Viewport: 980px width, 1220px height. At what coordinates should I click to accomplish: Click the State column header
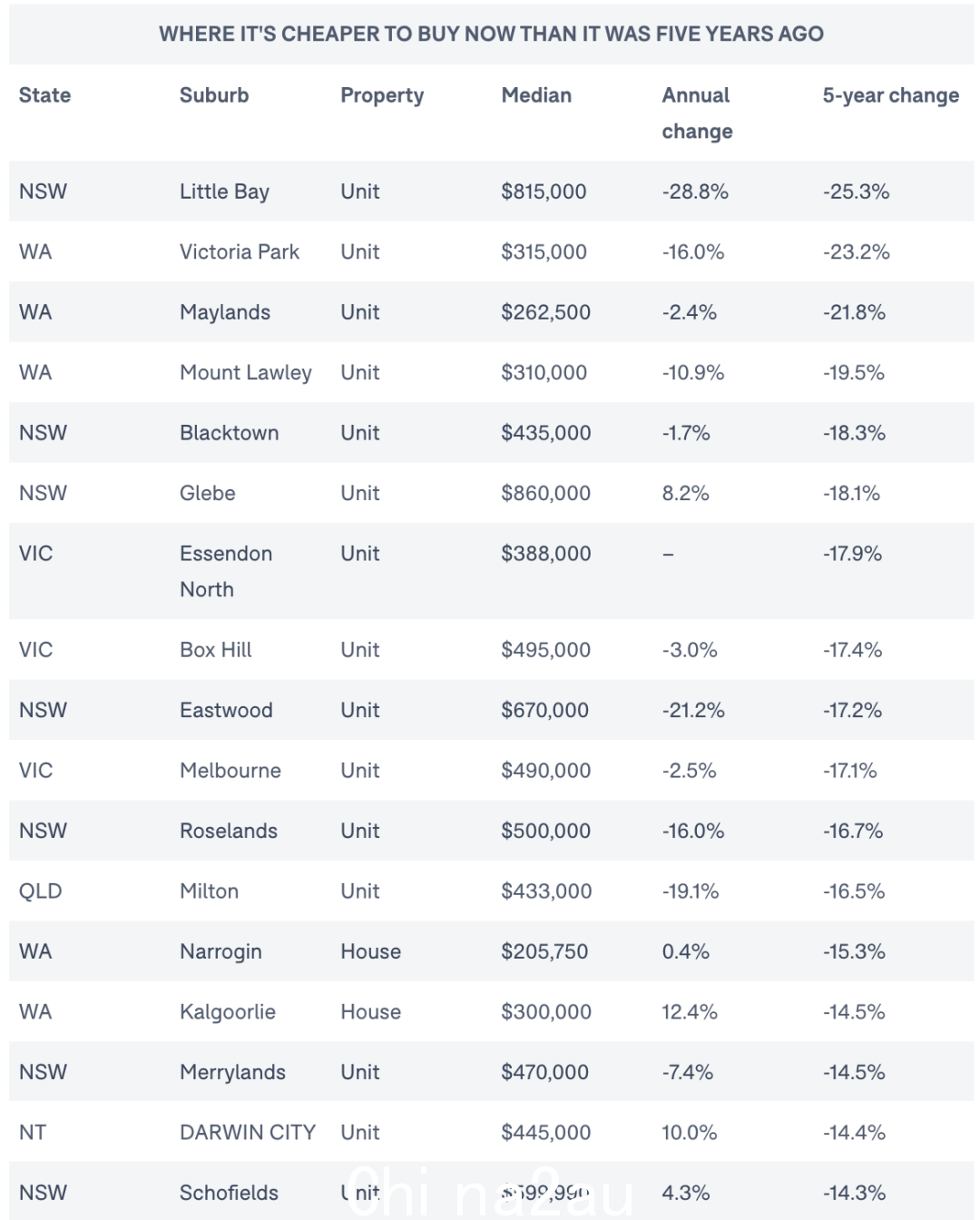click(x=44, y=95)
